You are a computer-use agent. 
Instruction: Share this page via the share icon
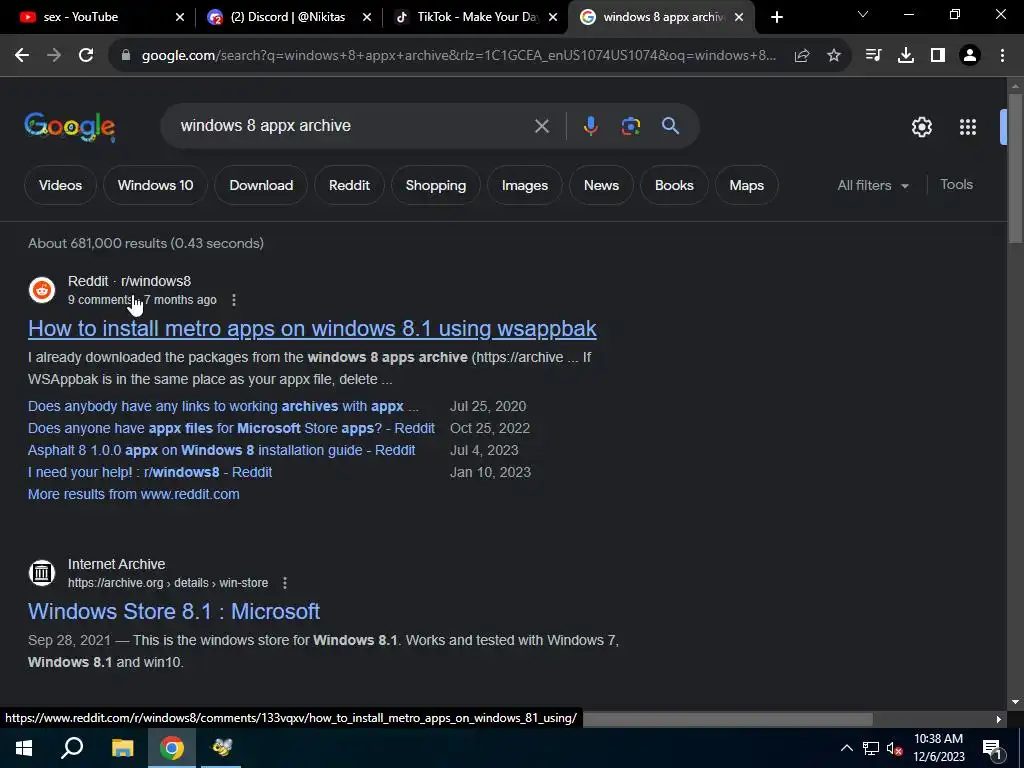(x=802, y=56)
